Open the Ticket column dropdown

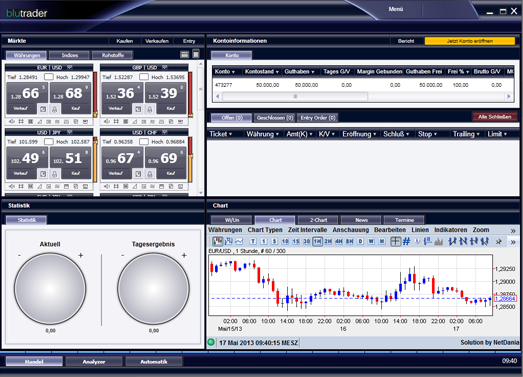[230, 134]
